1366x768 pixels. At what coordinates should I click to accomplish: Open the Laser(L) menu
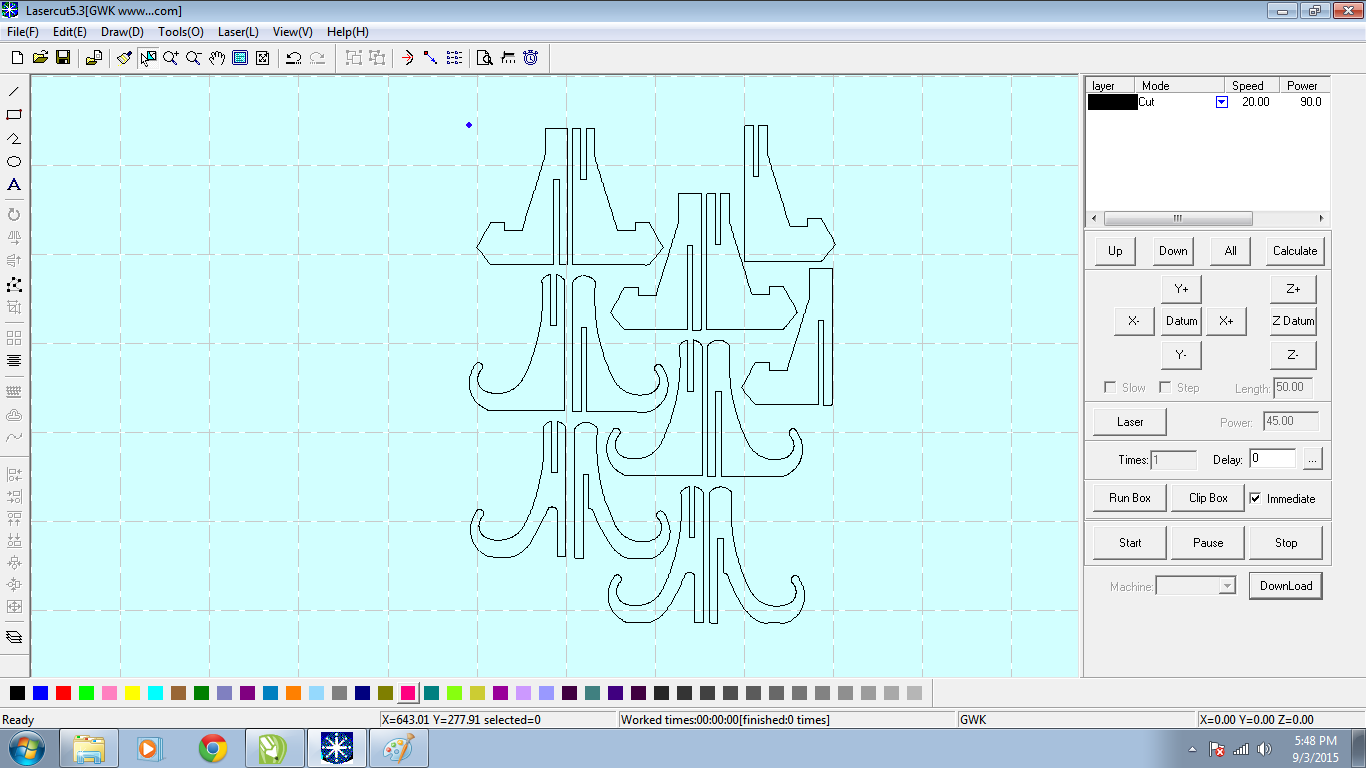[238, 32]
